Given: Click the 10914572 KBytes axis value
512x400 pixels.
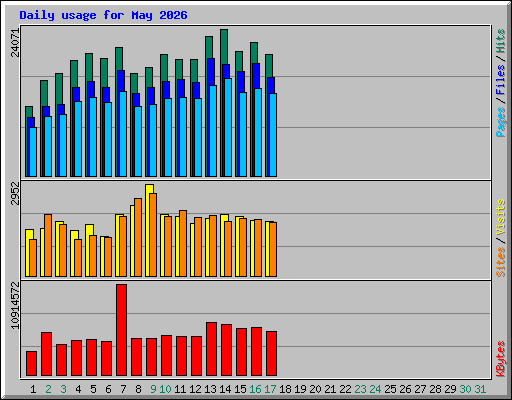Looking at the screenshot, I should (15, 305).
